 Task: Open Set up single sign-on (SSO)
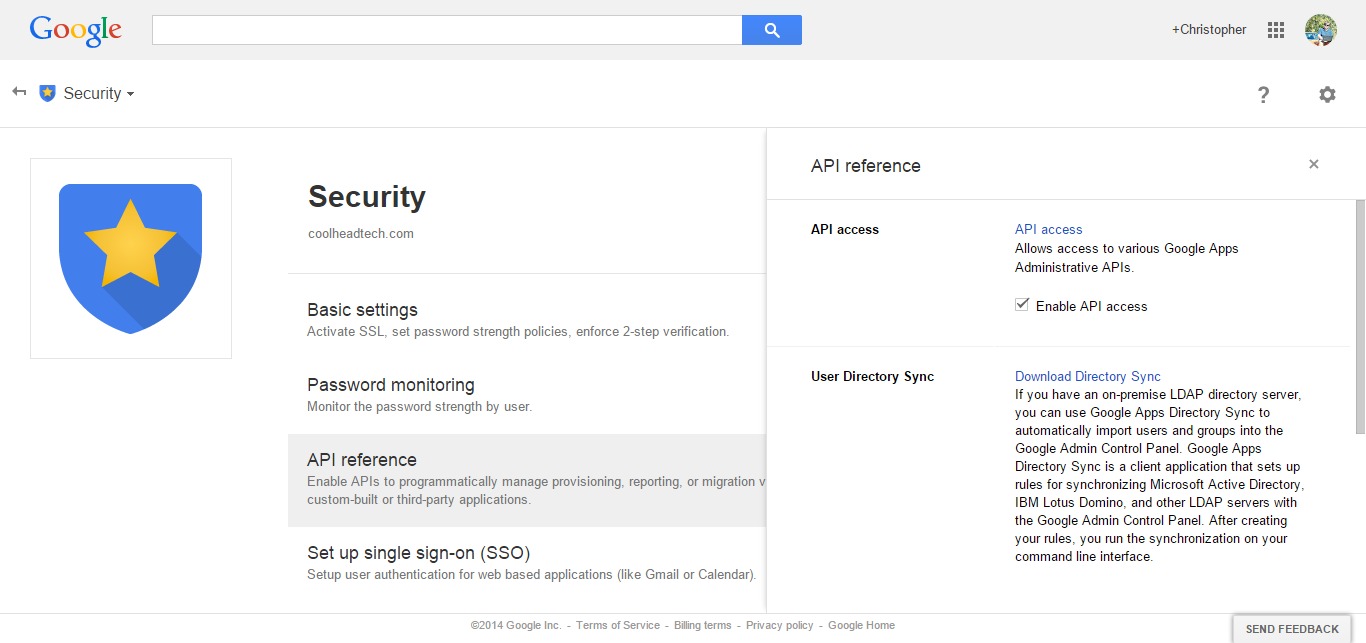coord(527,563)
